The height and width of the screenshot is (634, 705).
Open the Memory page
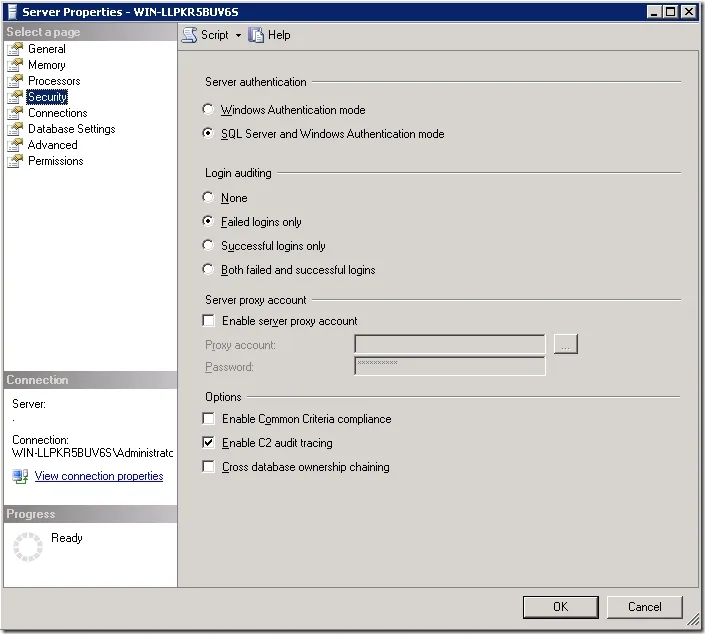47,65
